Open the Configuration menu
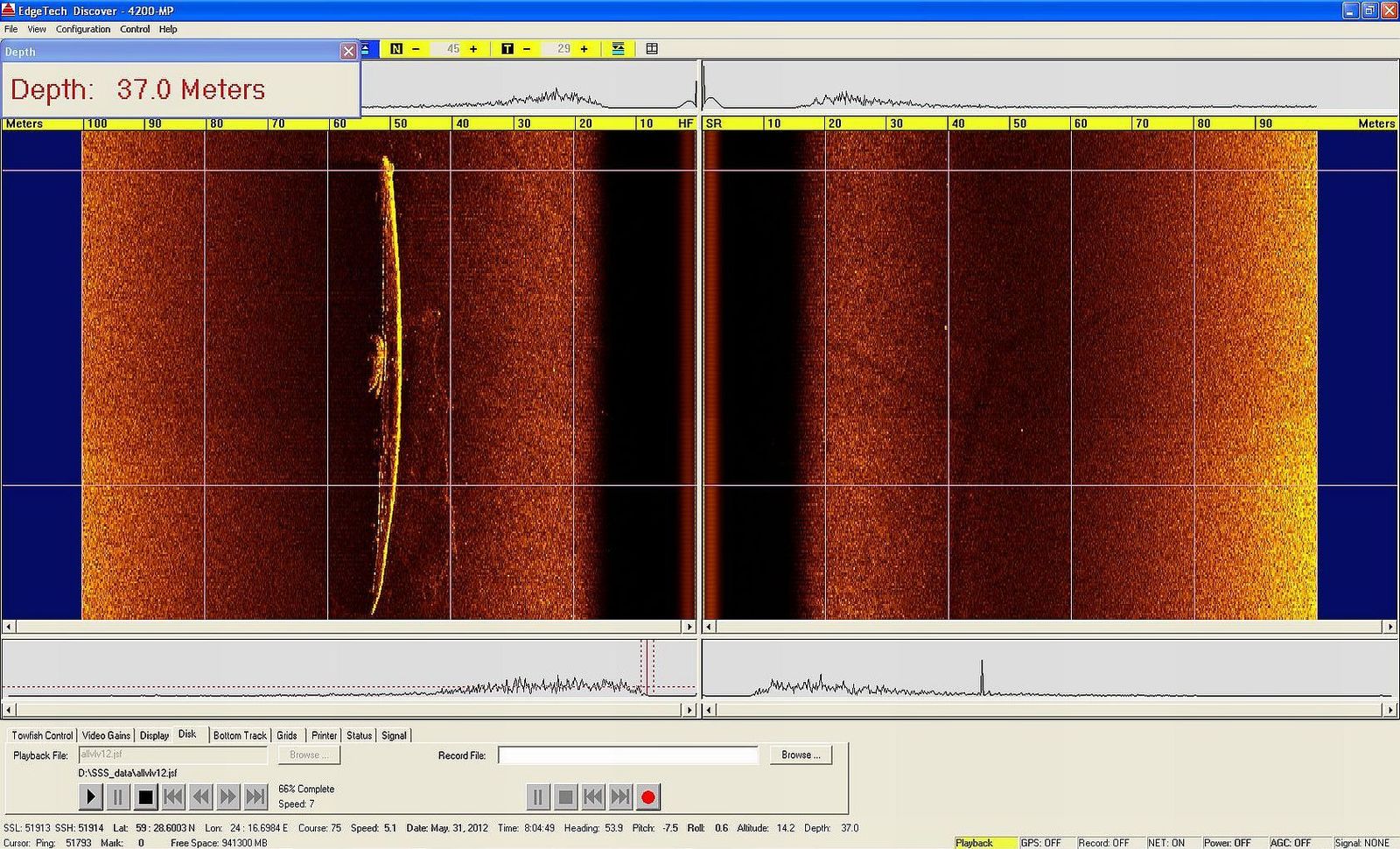1400x849 pixels. coord(83,29)
